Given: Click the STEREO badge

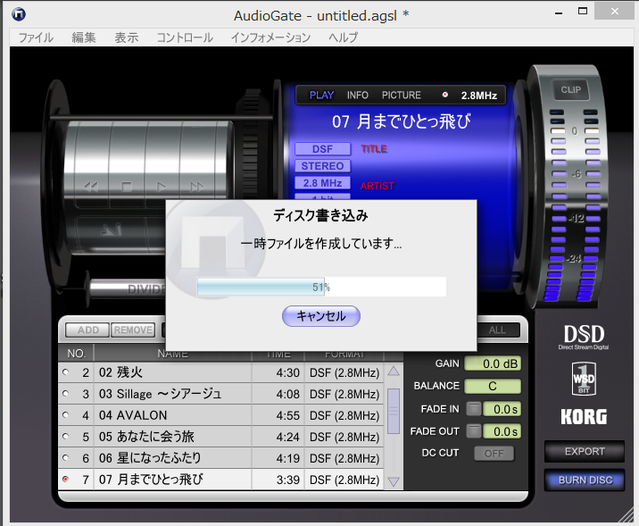Looking at the screenshot, I should (322, 166).
